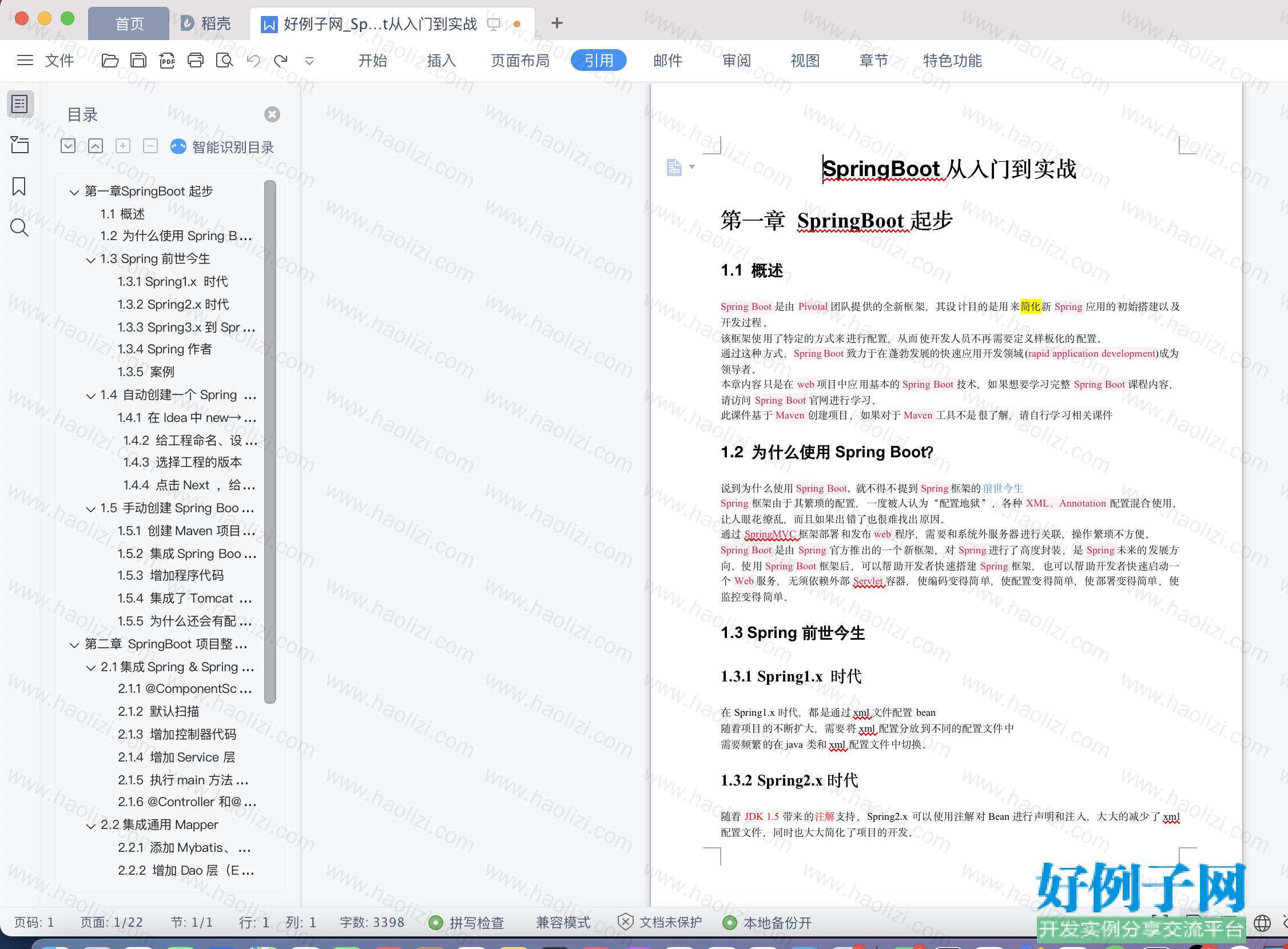Open the hamburger file menu icon
Screen dimensions: 1288x949
25,61
